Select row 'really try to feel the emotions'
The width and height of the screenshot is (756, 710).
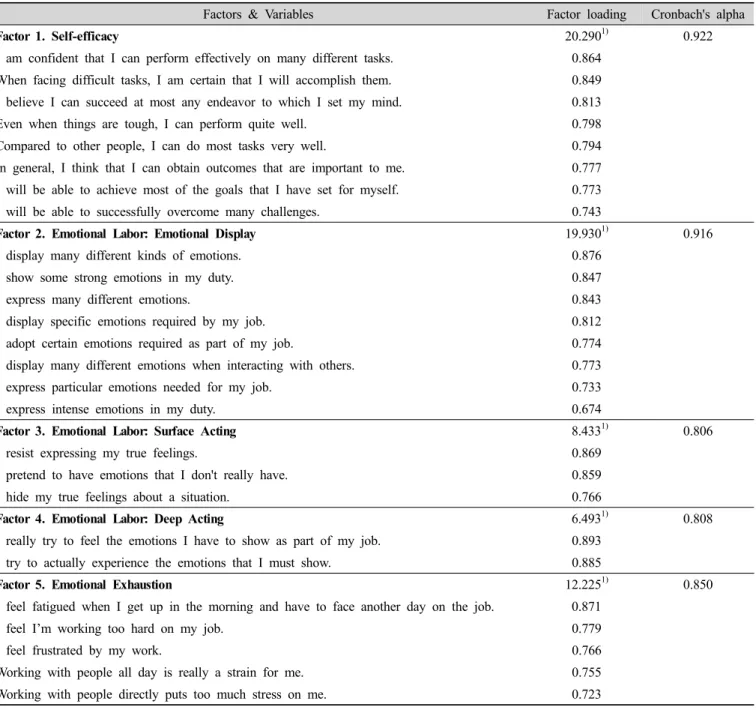190,541
